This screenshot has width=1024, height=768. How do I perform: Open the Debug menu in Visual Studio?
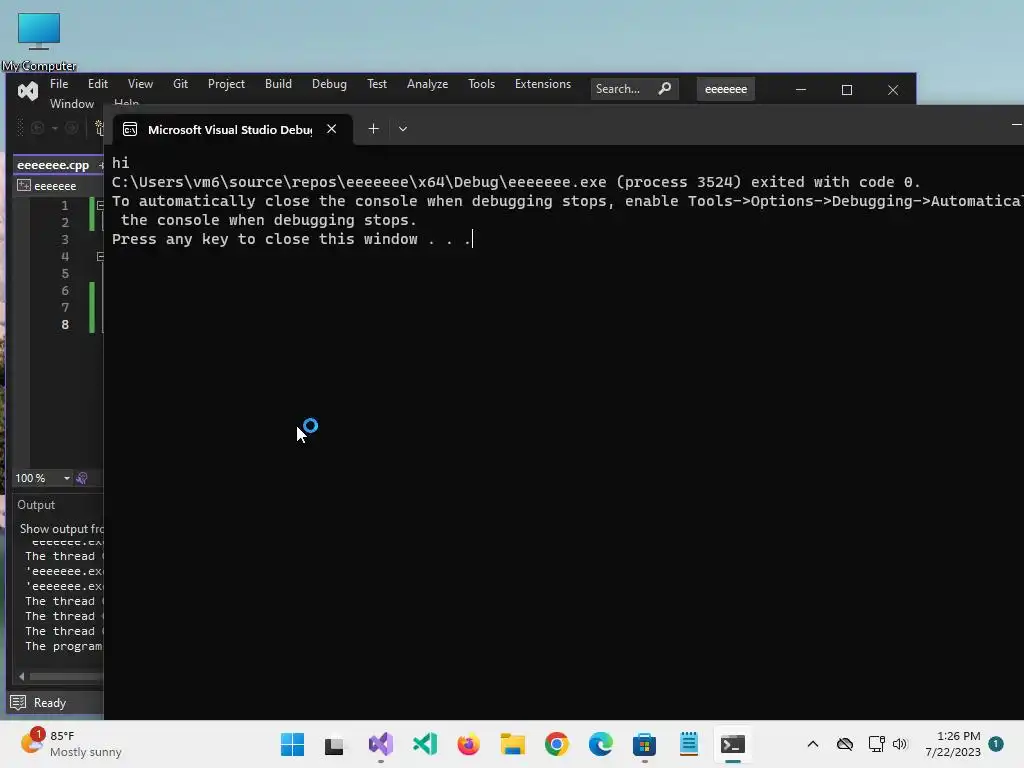point(329,84)
